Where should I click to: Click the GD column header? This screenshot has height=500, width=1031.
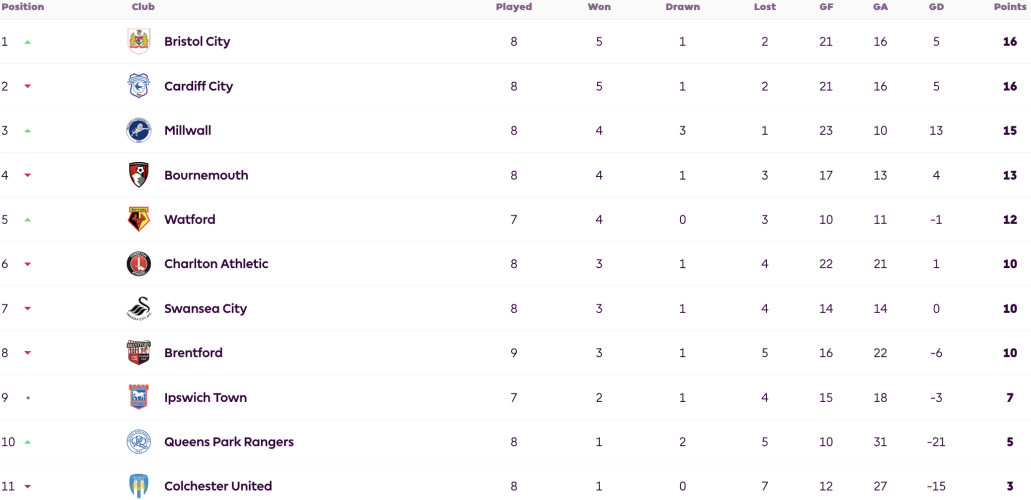936,7
